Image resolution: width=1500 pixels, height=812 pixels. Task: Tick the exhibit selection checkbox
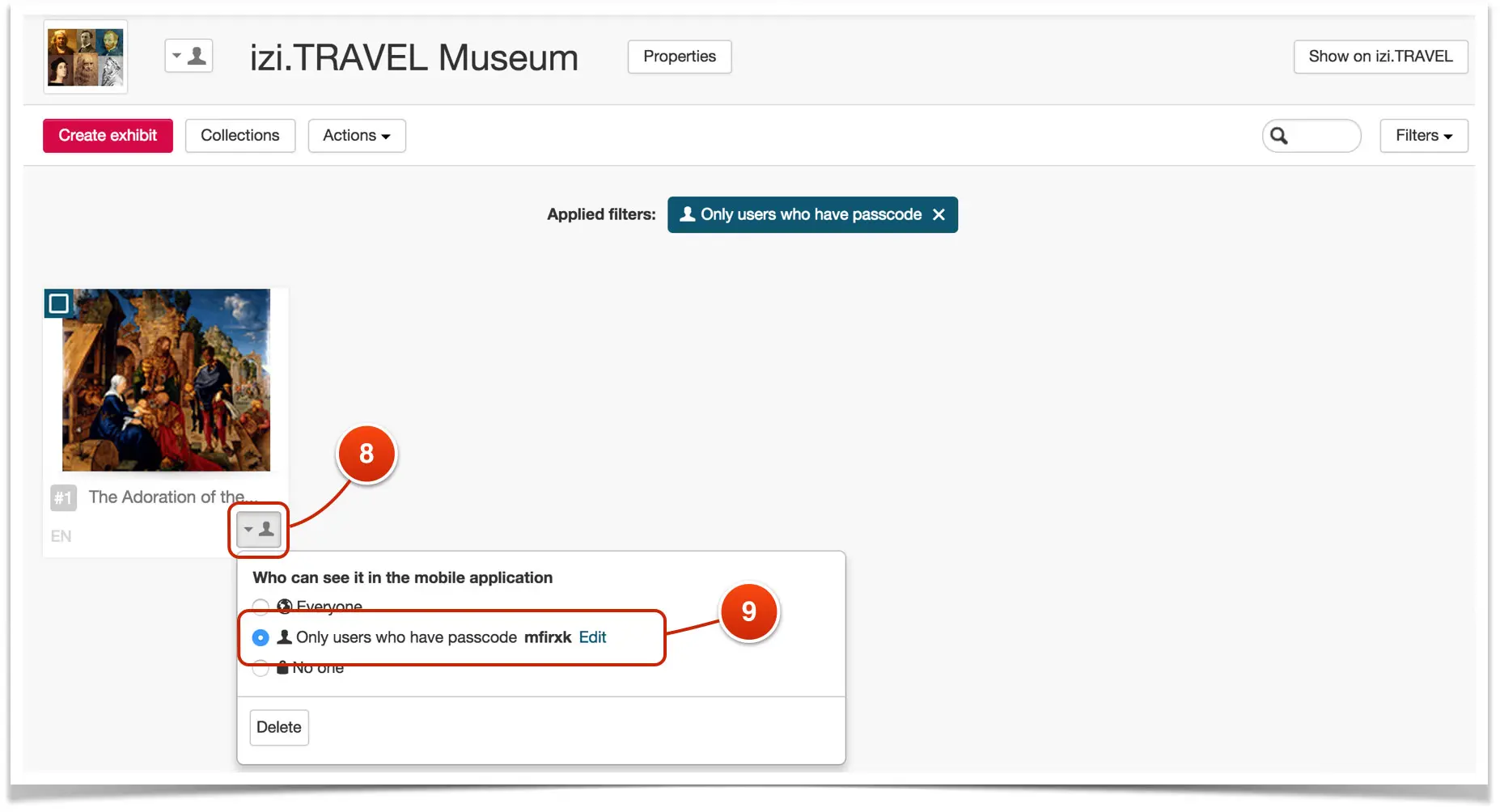point(58,303)
